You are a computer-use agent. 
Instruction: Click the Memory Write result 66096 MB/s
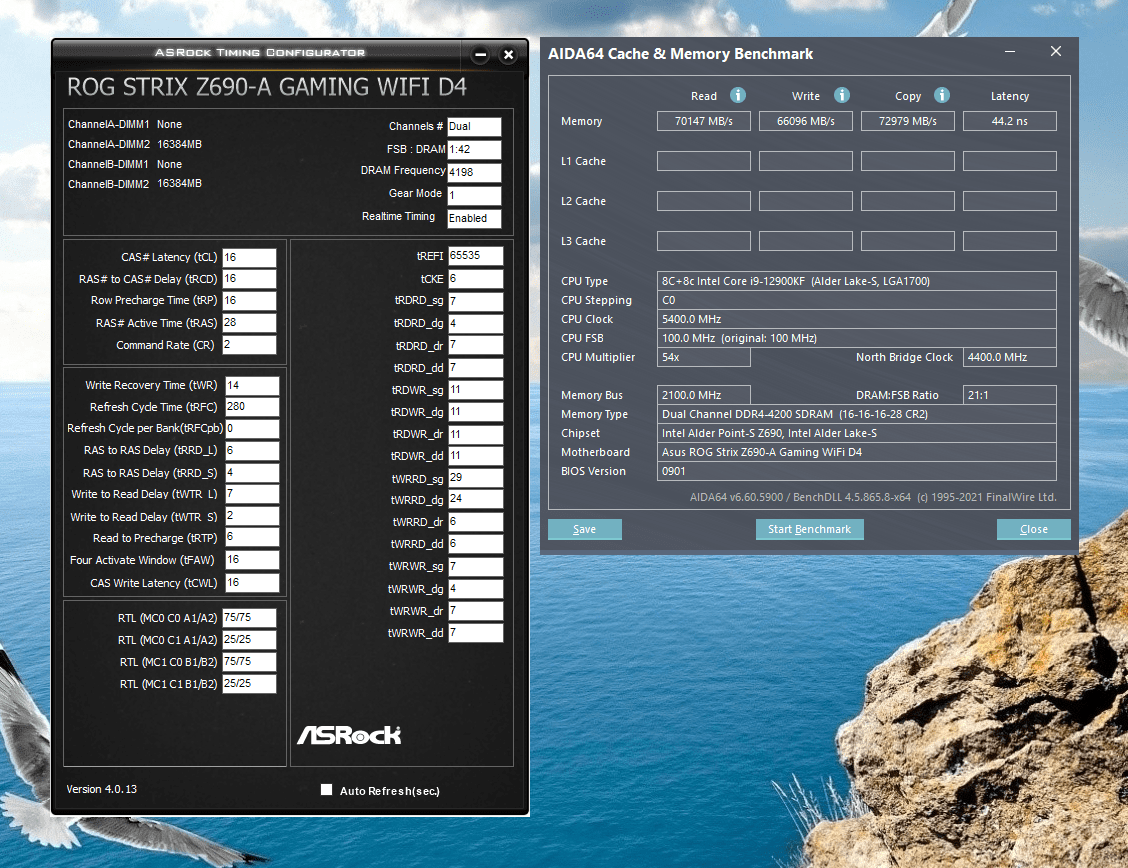tap(806, 121)
